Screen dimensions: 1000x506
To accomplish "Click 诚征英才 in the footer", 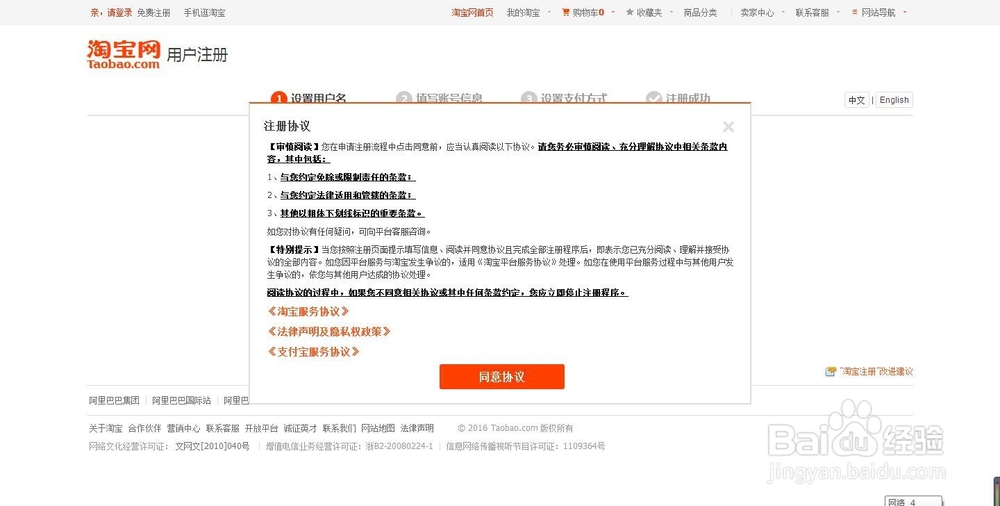I will click(x=300, y=428).
